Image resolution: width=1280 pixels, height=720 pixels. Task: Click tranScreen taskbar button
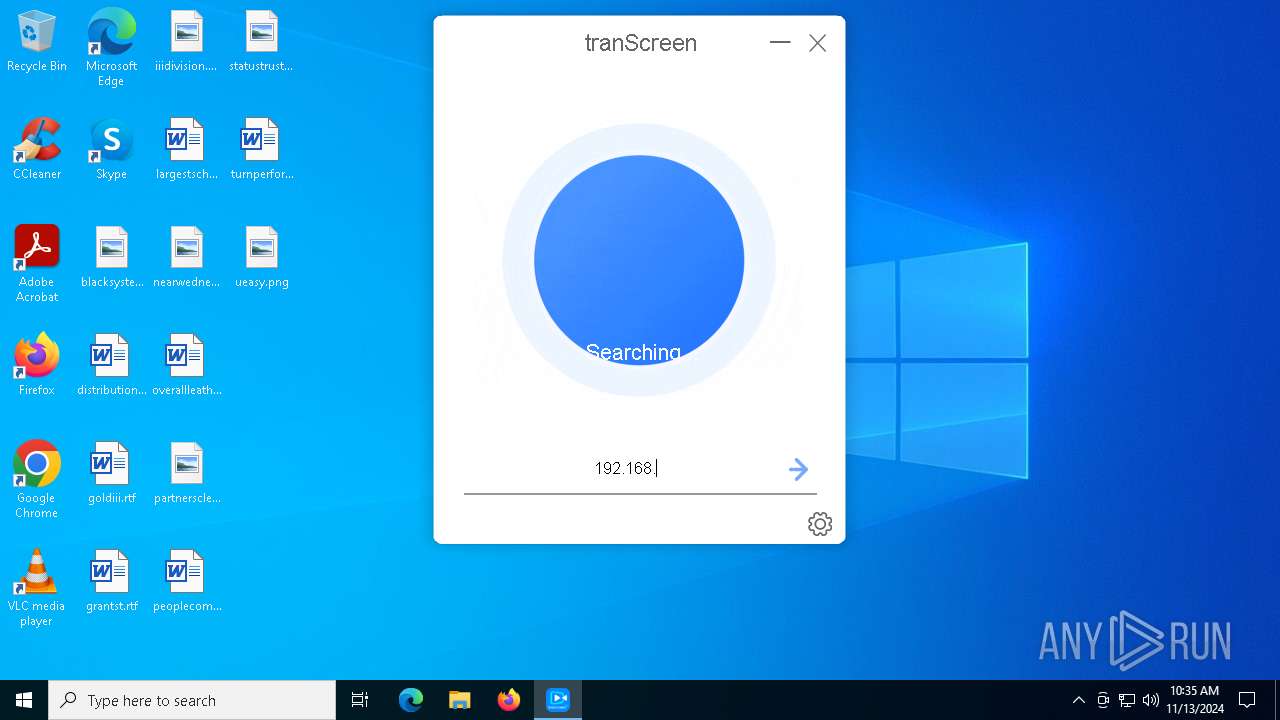[558, 700]
